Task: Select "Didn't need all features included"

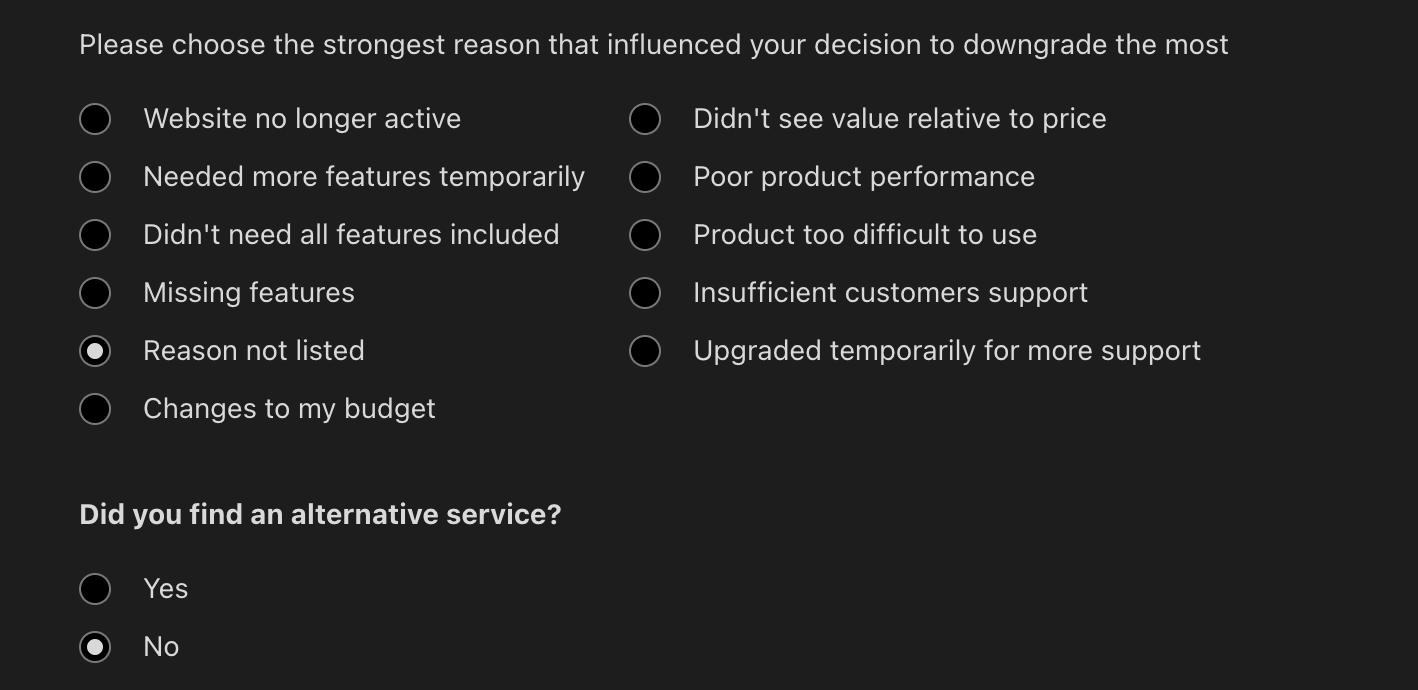Action: (x=95, y=234)
